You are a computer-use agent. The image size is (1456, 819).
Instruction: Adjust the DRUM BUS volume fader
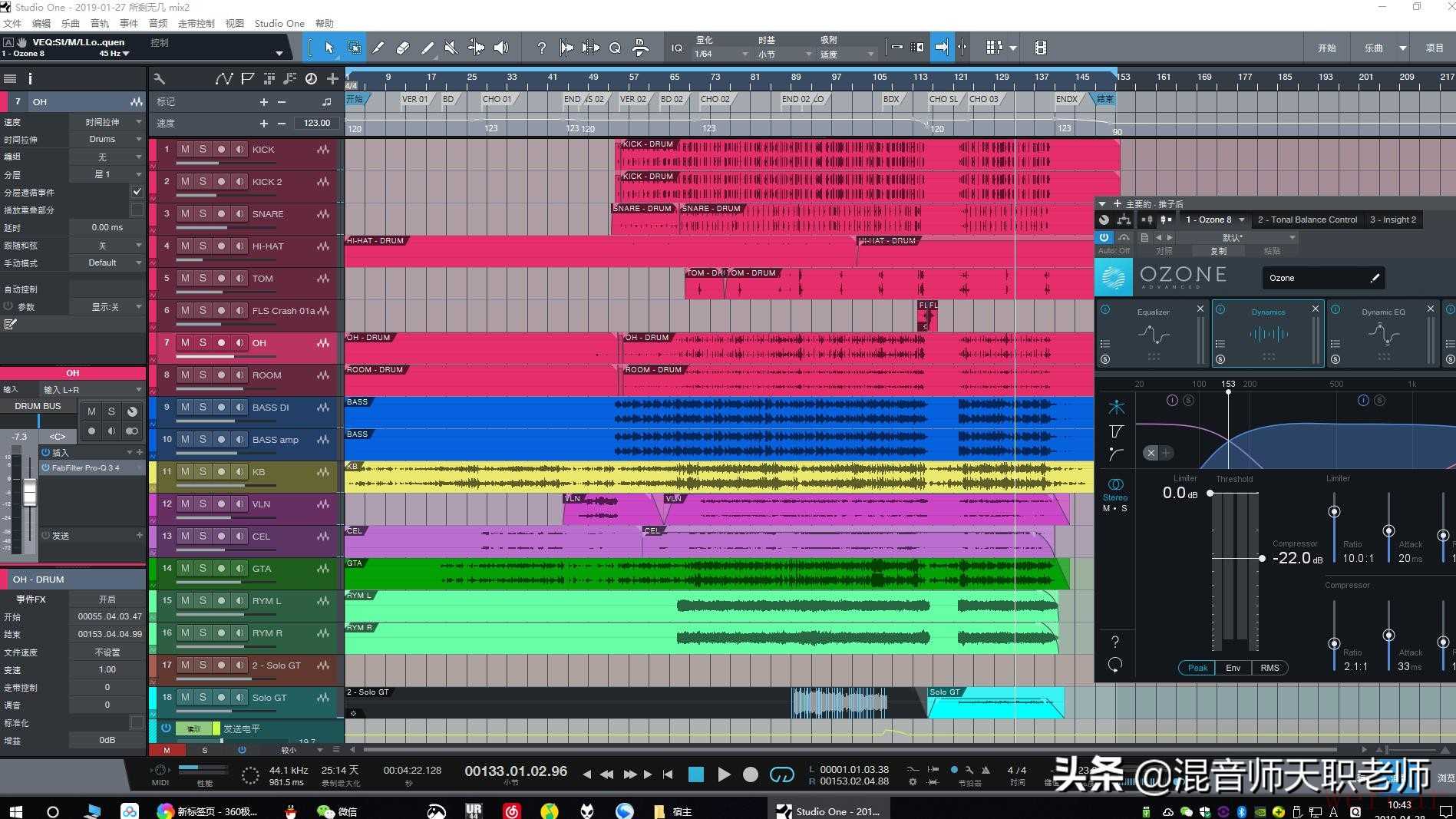pyautogui.click(x=29, y=493)
